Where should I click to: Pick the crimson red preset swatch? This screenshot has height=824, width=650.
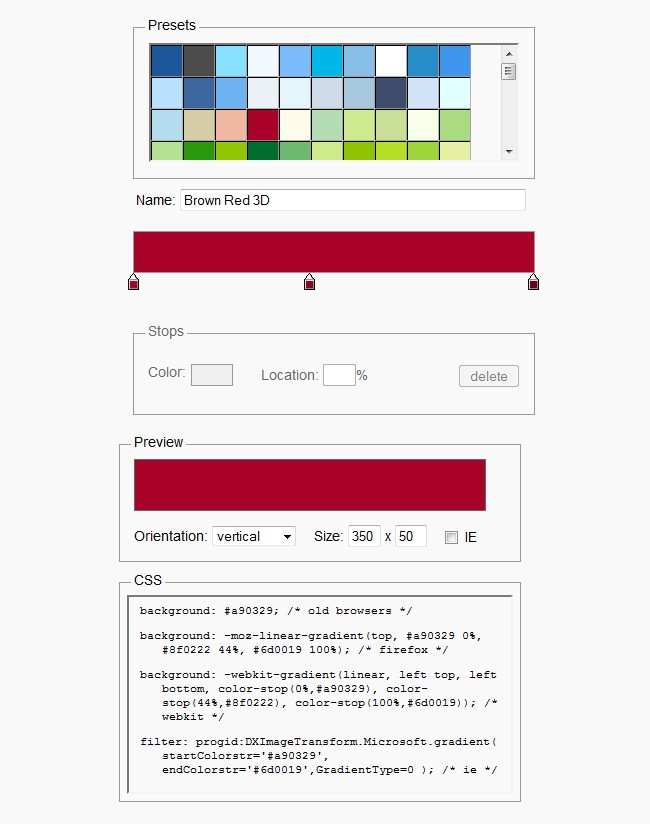click(x=263, y=125)
